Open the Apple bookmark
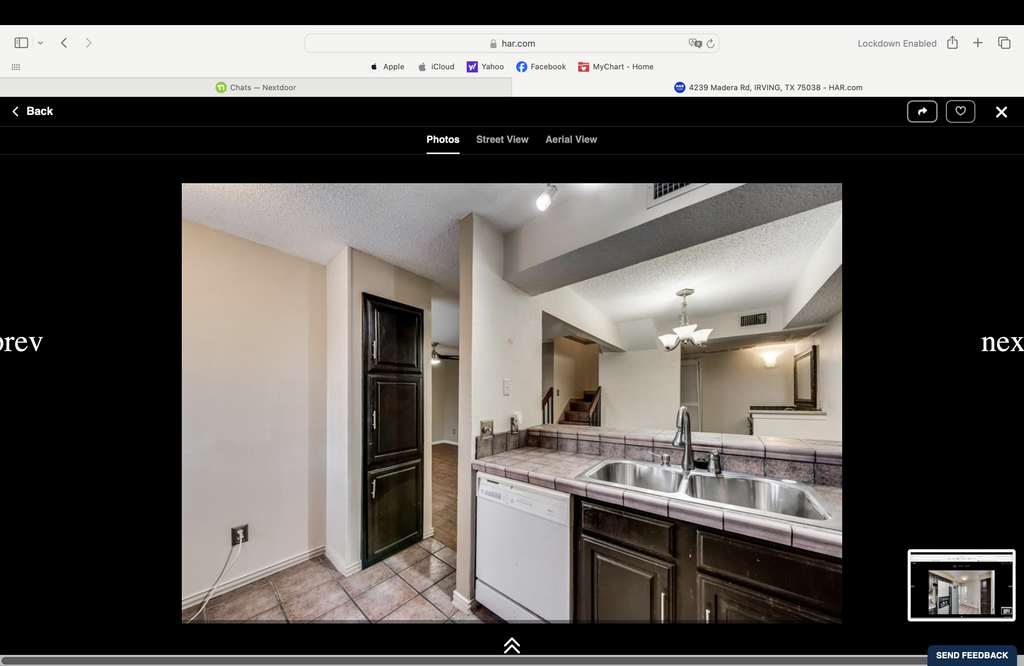Image resolution: width=1024 pixels, height=666 pixels. [387, 67]
